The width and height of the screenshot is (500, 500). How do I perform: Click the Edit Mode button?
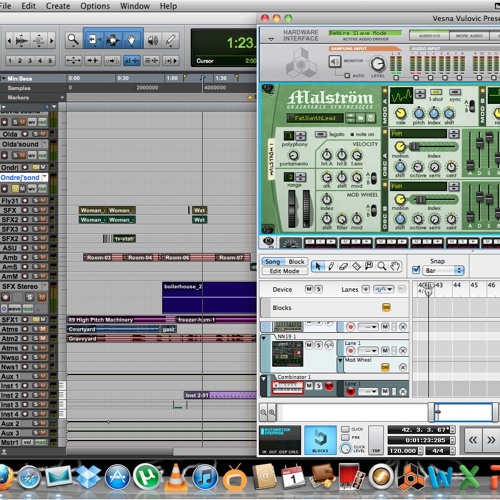284,271
